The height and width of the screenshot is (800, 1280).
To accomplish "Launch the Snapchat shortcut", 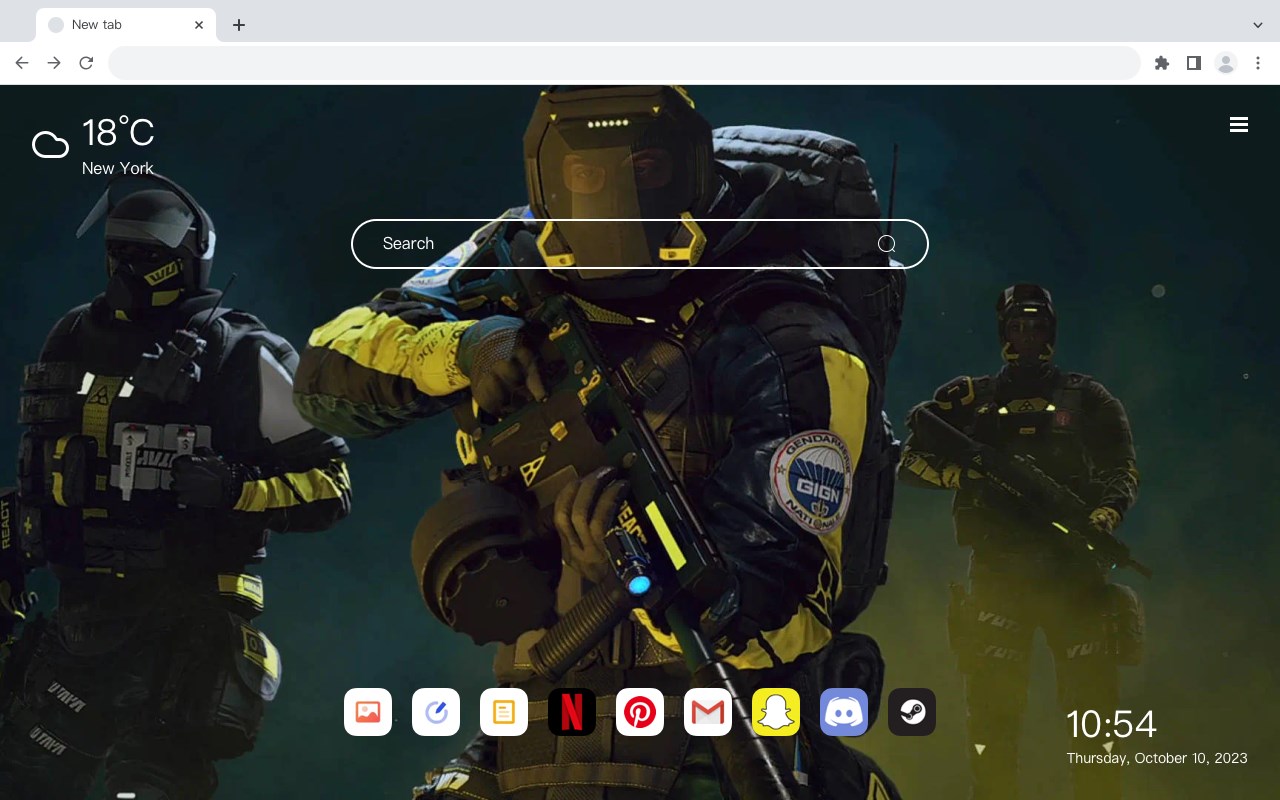I will point(776,712).
